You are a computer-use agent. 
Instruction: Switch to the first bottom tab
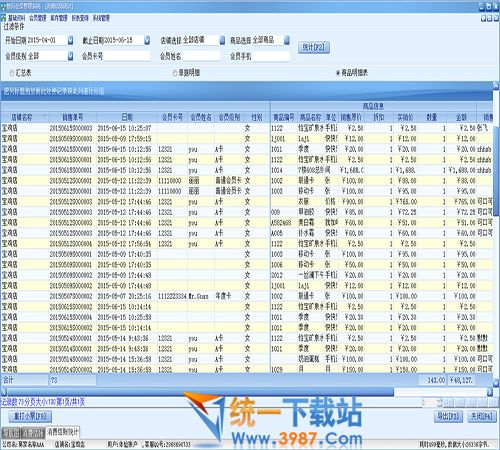tap(11, 433)
